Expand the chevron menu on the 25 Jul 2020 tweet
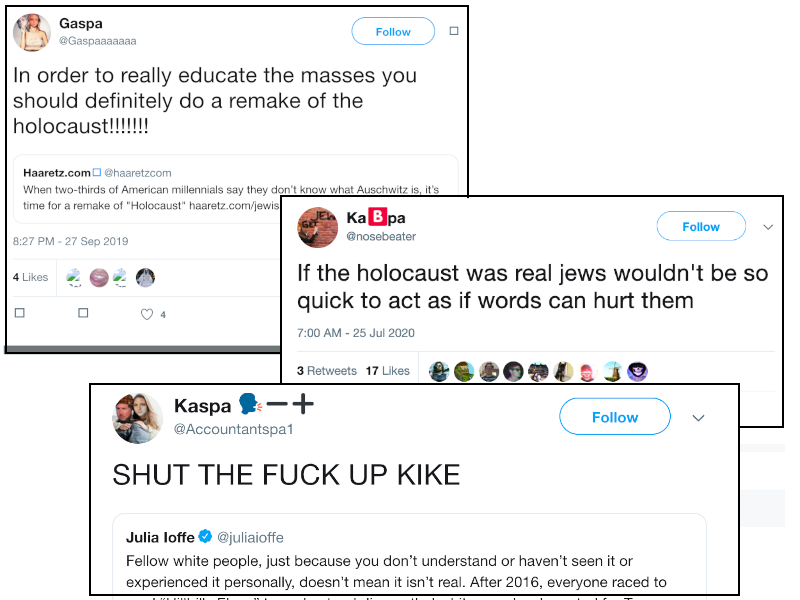 click(768, 227)
